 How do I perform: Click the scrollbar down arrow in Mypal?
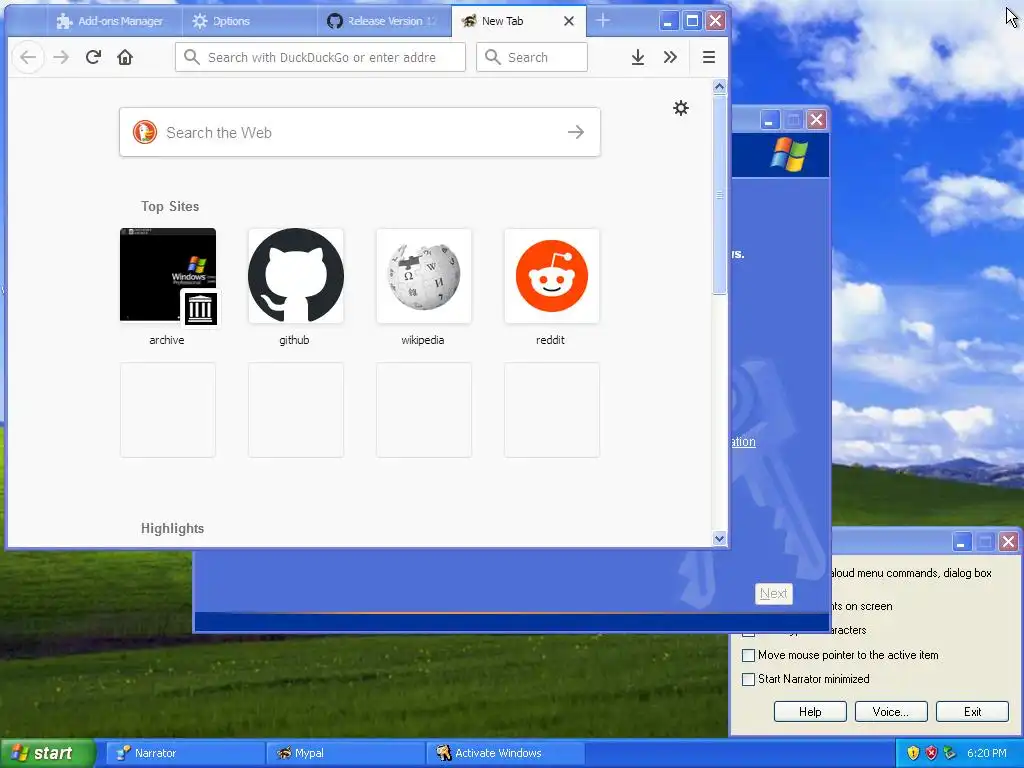[720, 539]
